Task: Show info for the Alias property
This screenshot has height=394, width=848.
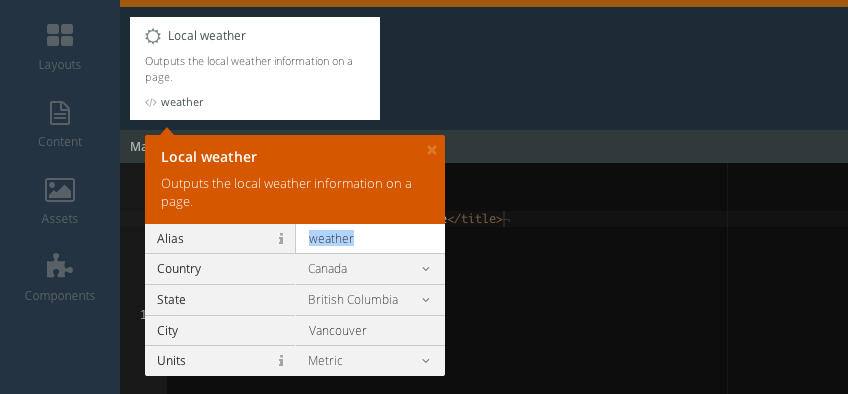Action: pyautogui.click(x=281, y=239)
